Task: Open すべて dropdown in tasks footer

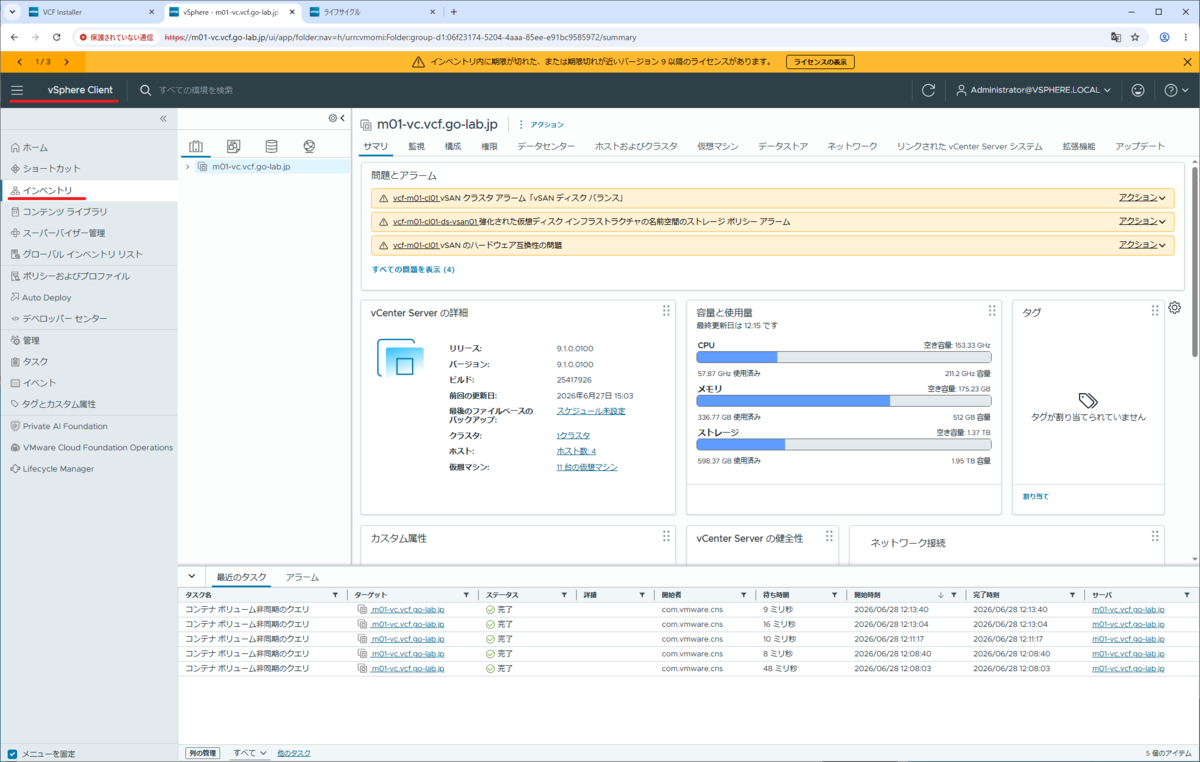Action: [249, 753]
